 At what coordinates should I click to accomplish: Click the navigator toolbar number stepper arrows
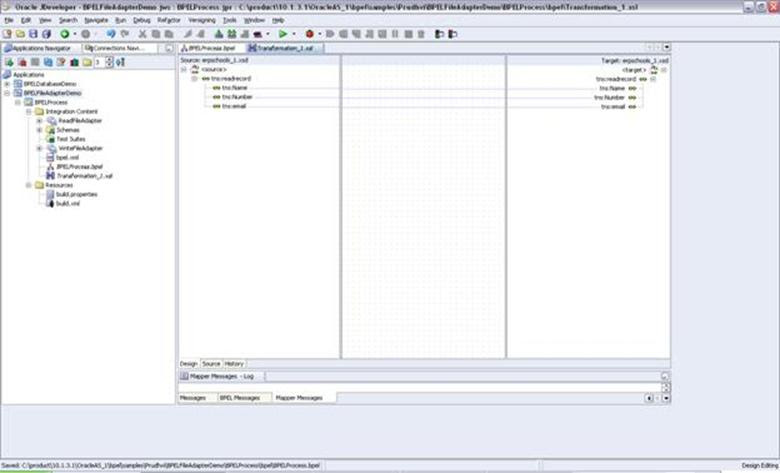(109, 62)
